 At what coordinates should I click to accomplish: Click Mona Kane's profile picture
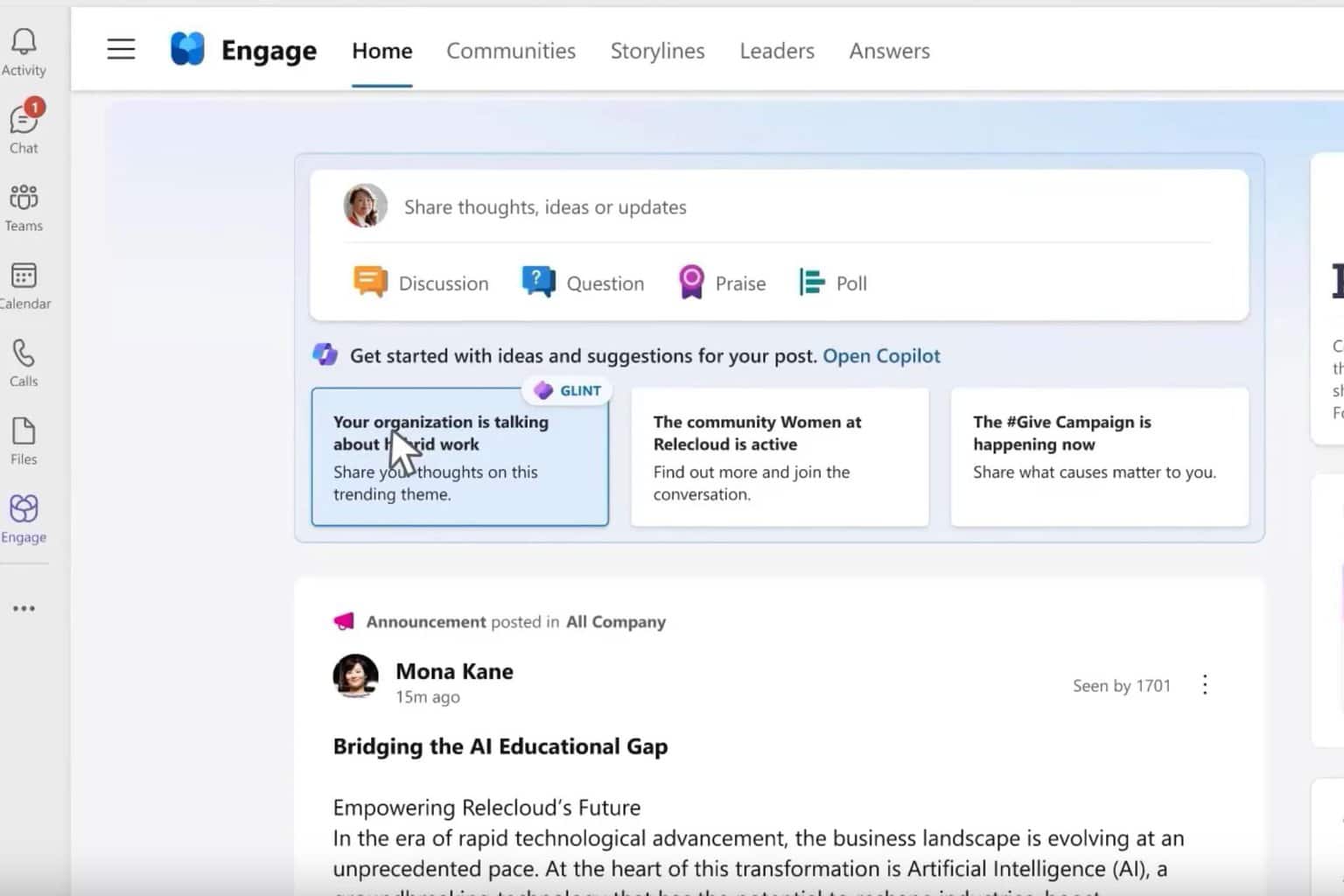(x=355, y=675)
